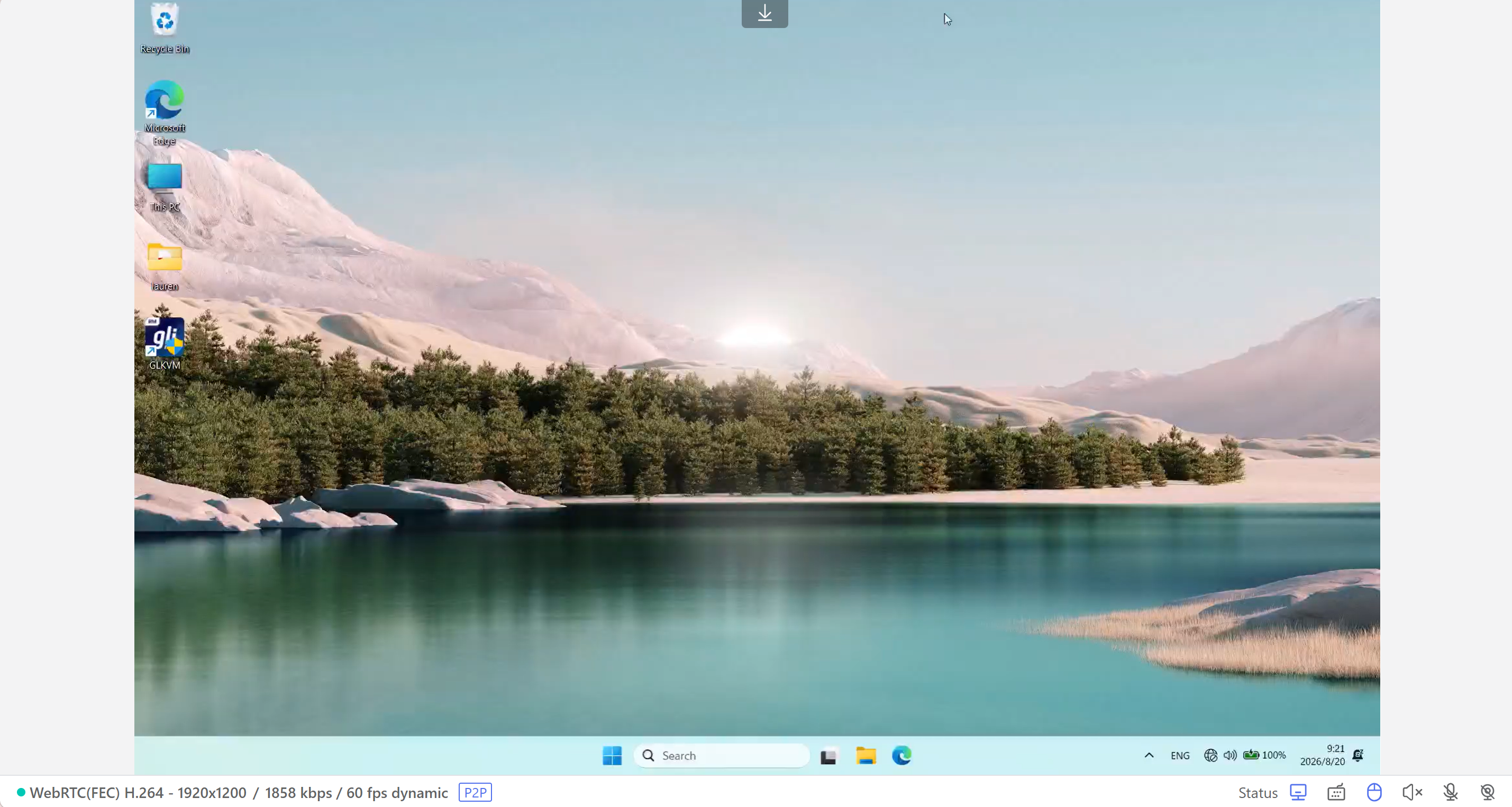Image resolution: width=1512 pixels, height=807 pixels.
Task: Open the volume tray icon
Action: pos(1230,755)
